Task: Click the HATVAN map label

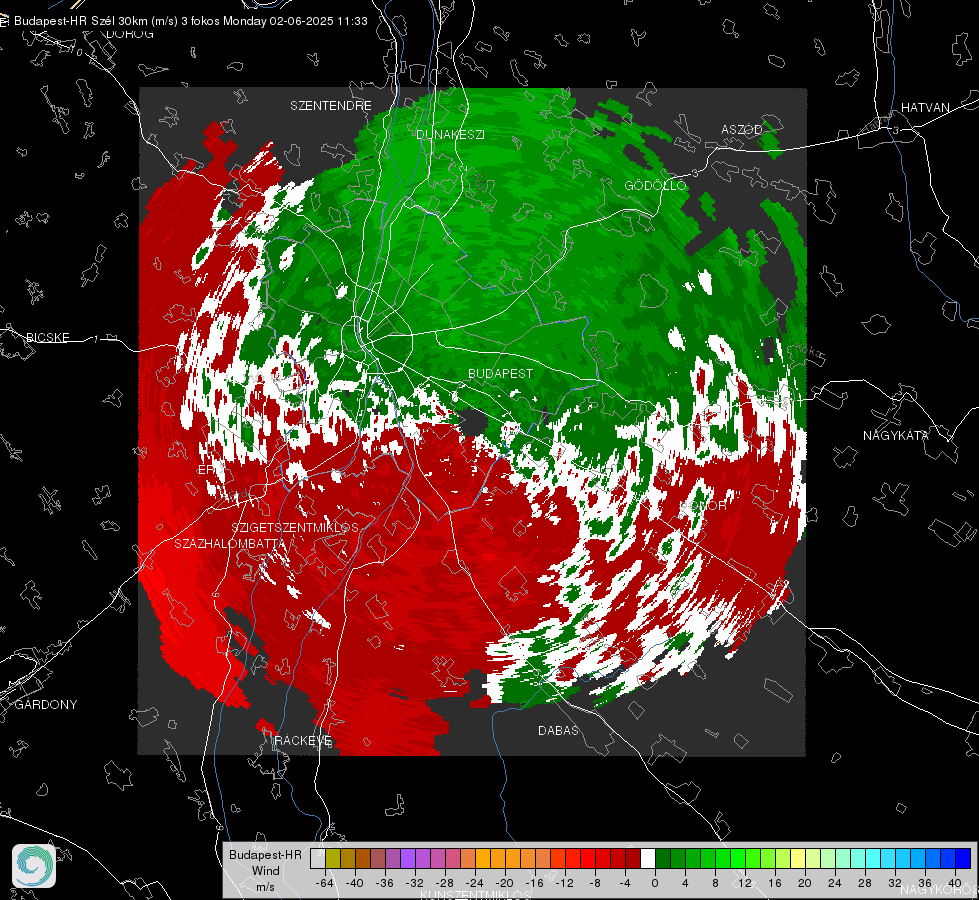Action: tap(925, 108)
